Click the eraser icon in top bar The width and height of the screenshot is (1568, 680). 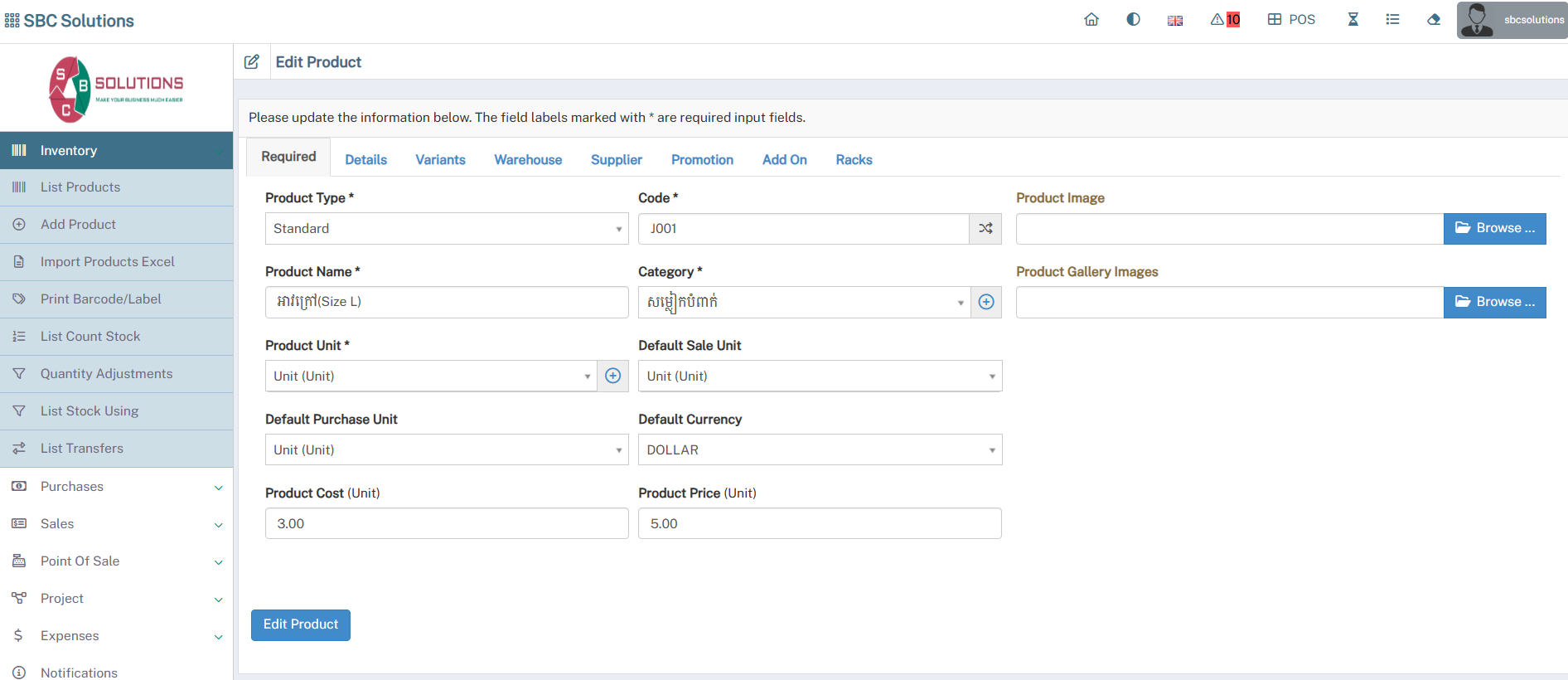[1434, 20]
